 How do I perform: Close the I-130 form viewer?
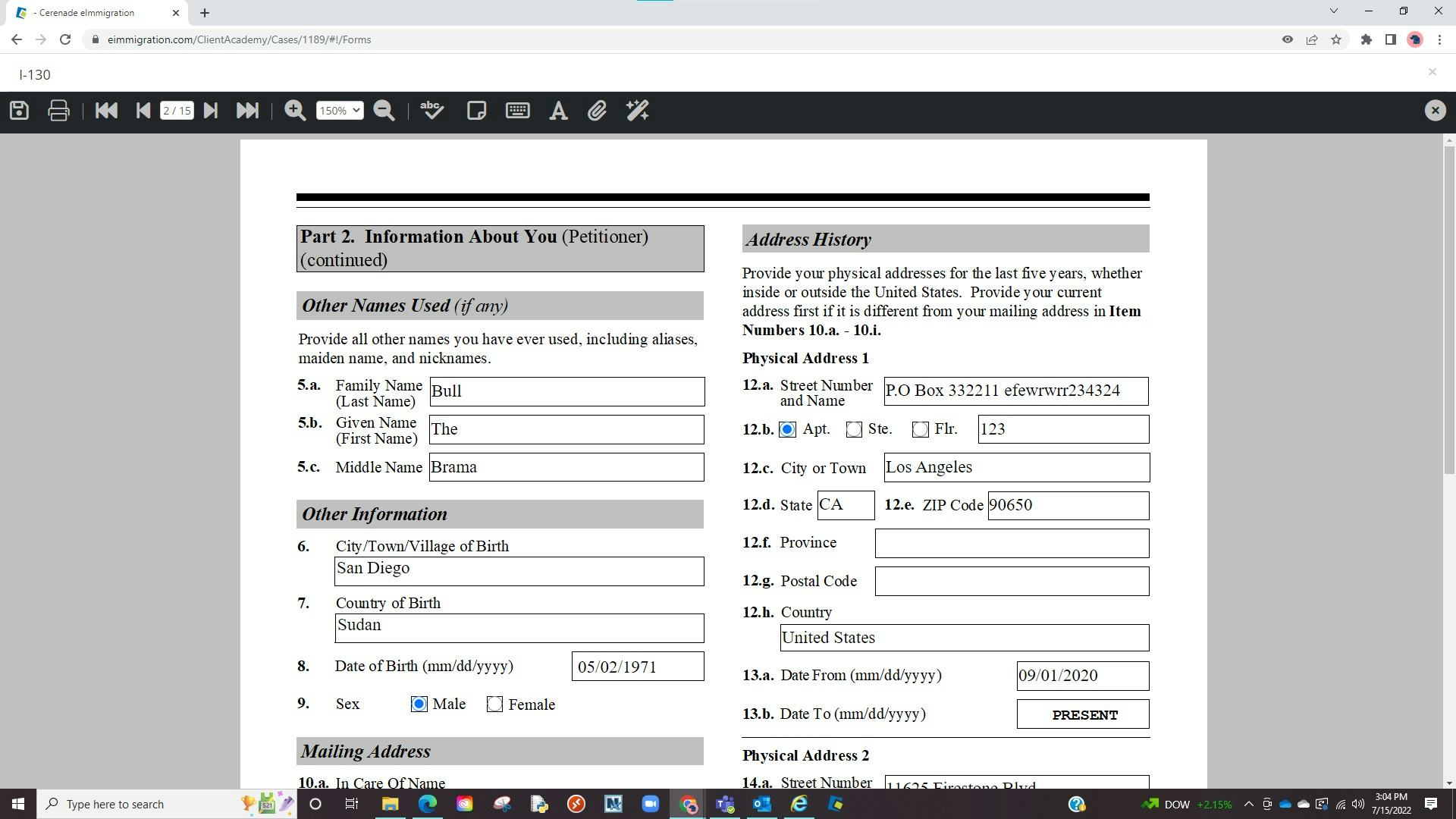point(1434,110)
